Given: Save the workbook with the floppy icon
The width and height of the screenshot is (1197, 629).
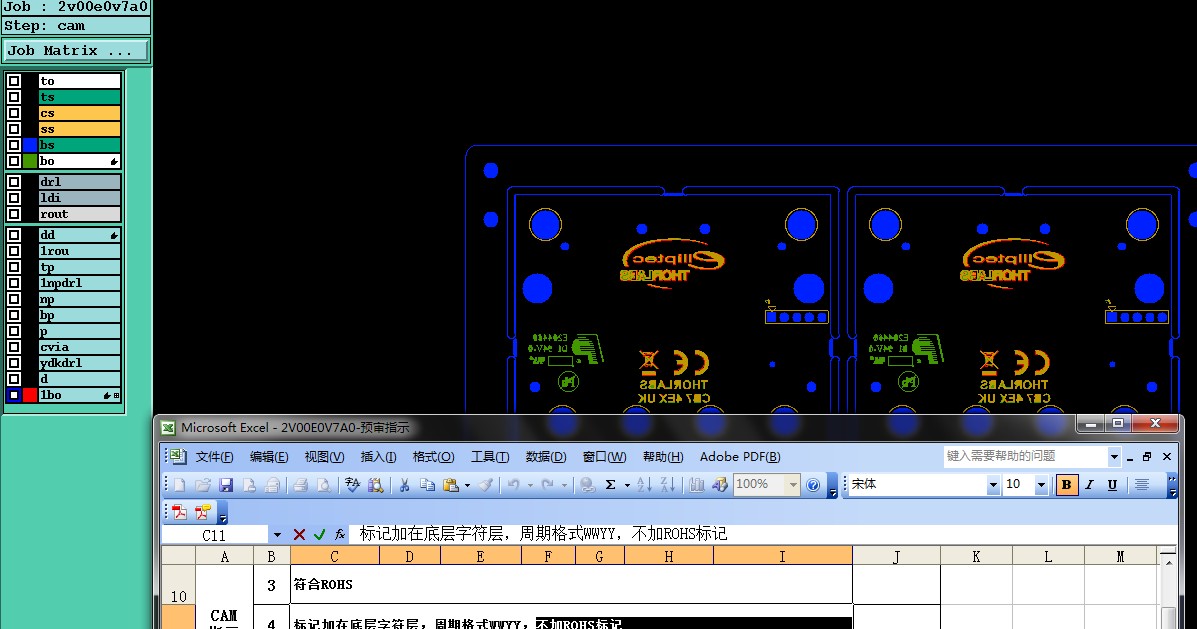Looking at the screenshot, I should click(x=226, y=485).
